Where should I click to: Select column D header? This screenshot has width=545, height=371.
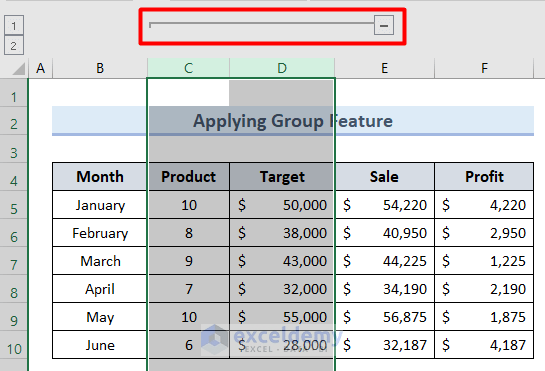click(282, 68)
